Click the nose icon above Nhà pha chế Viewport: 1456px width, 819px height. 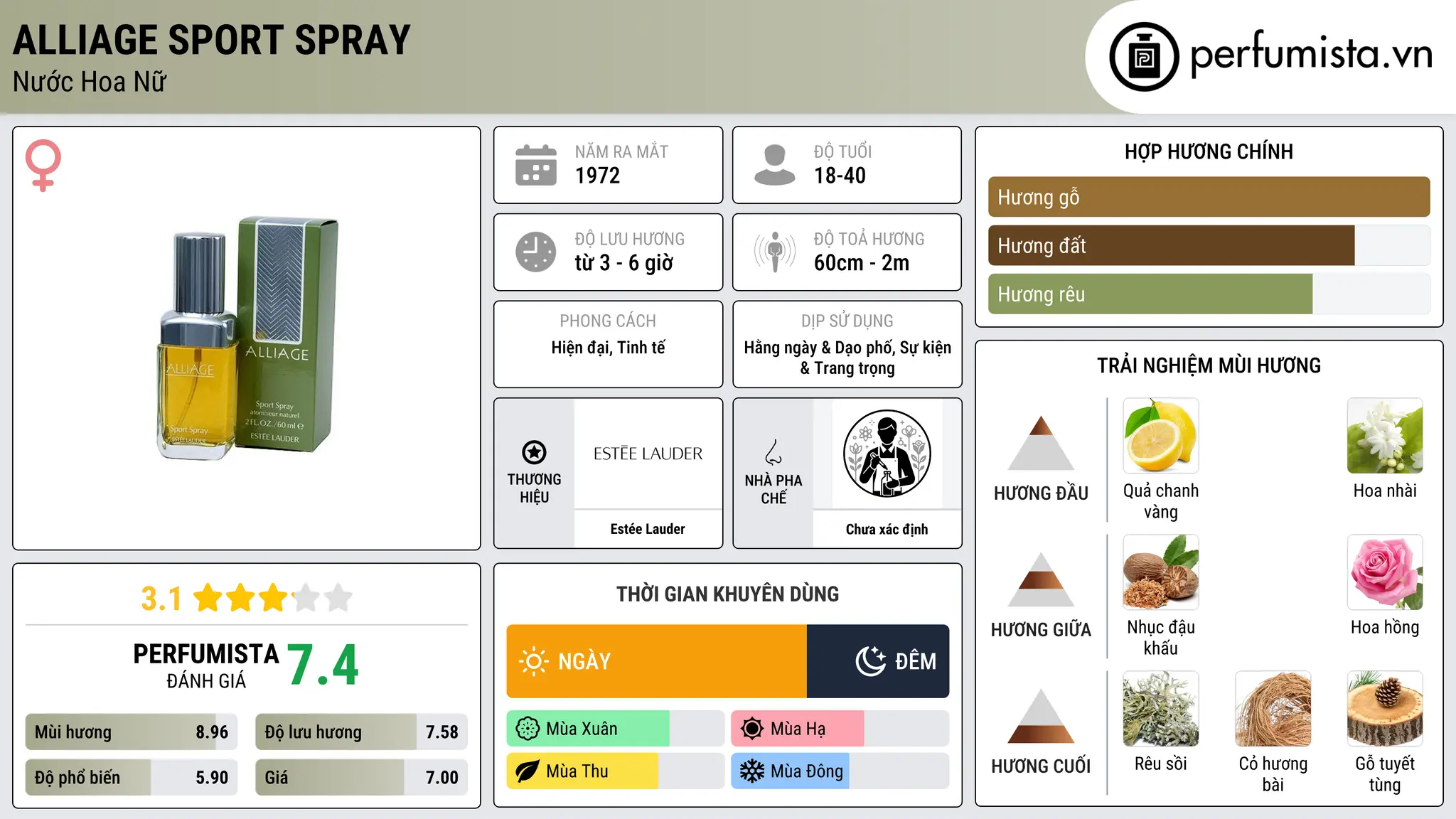(x=773, y=452)
